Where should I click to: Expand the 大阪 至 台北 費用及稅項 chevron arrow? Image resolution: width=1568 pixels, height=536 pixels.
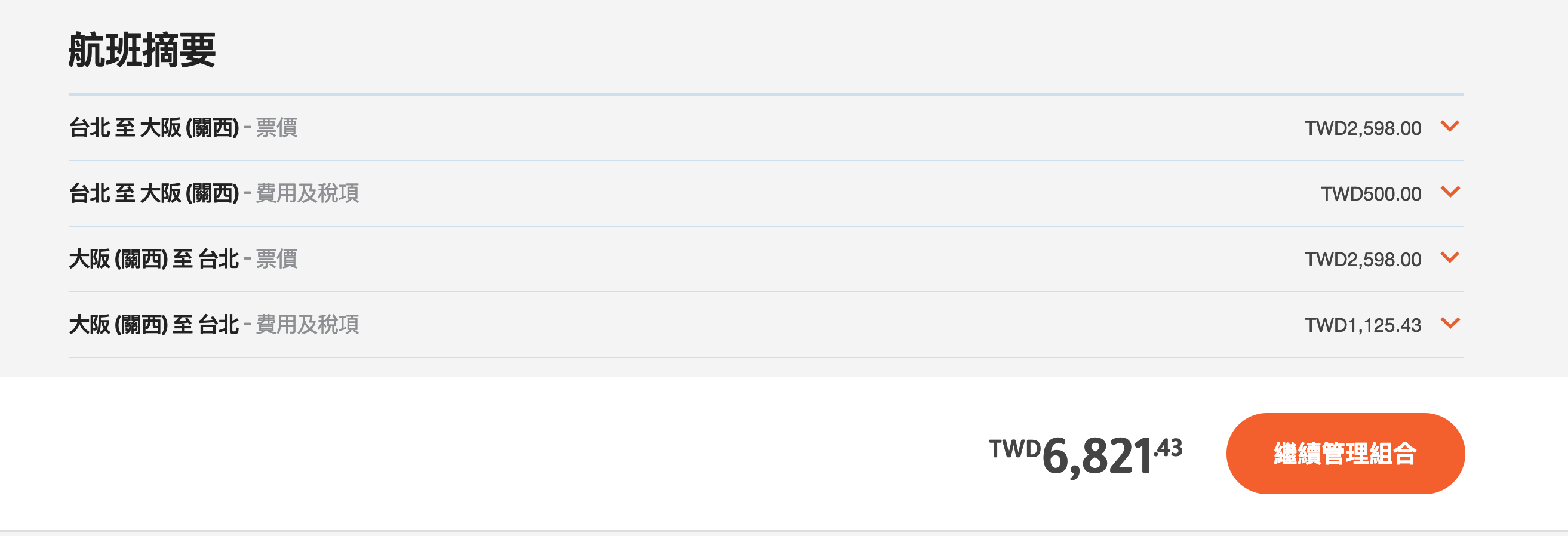point(1450,323)
